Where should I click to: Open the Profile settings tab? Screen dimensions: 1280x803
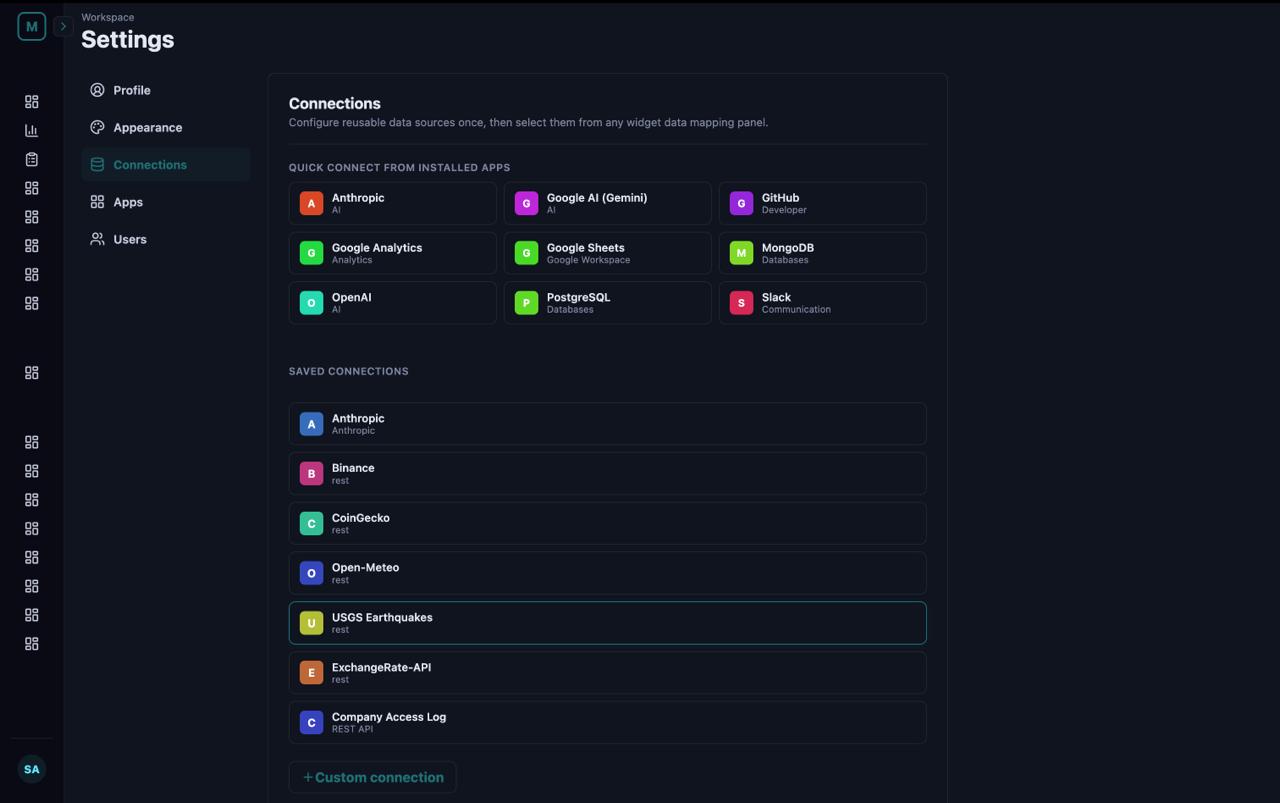tap(166, 90)
